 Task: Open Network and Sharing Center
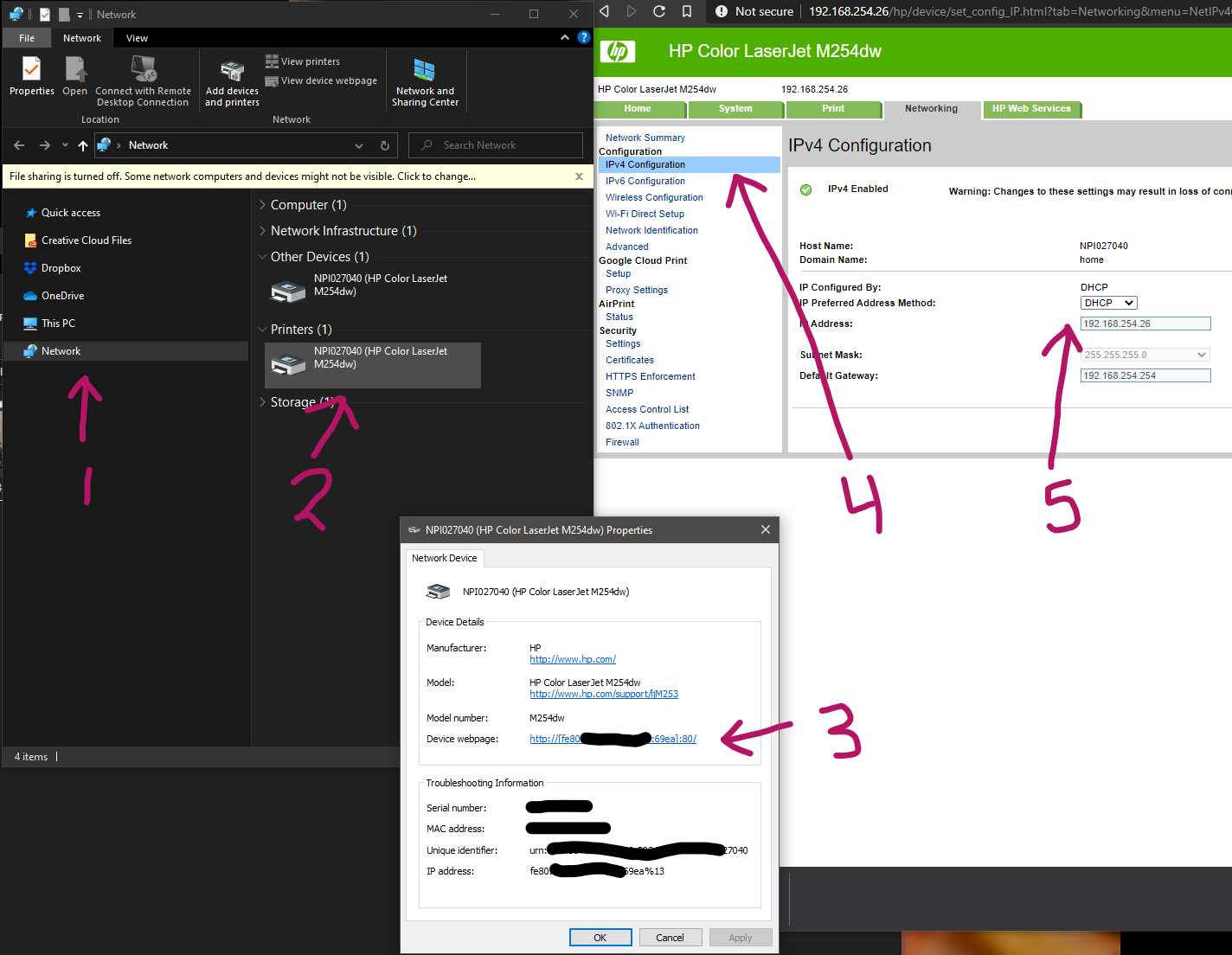pos(425,83)
